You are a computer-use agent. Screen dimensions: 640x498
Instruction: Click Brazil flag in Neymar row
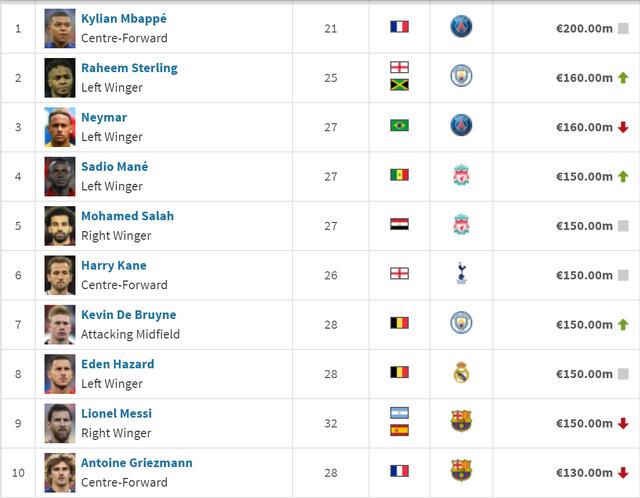click(x=399, y=125)
